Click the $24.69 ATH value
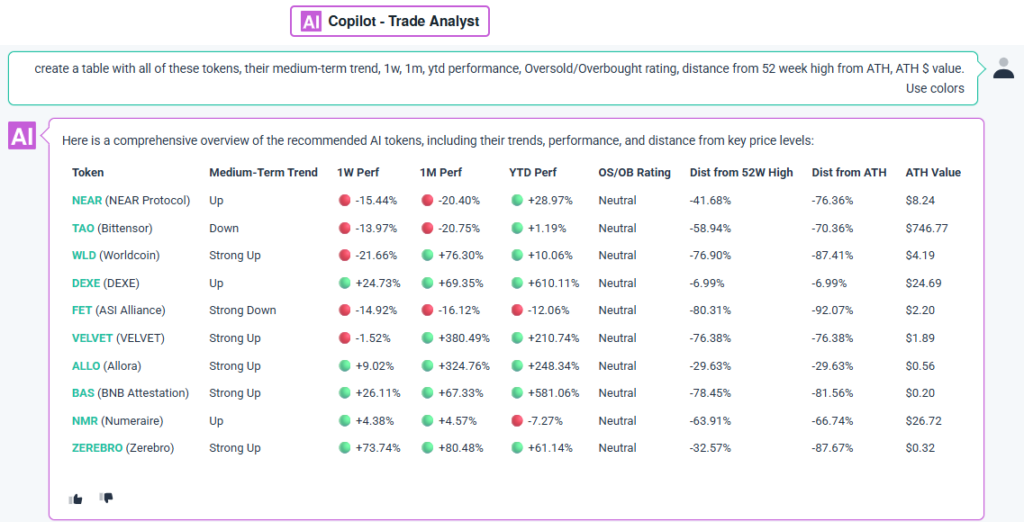1024x522 pixels. pyautogui.click(x=923, y=284)
